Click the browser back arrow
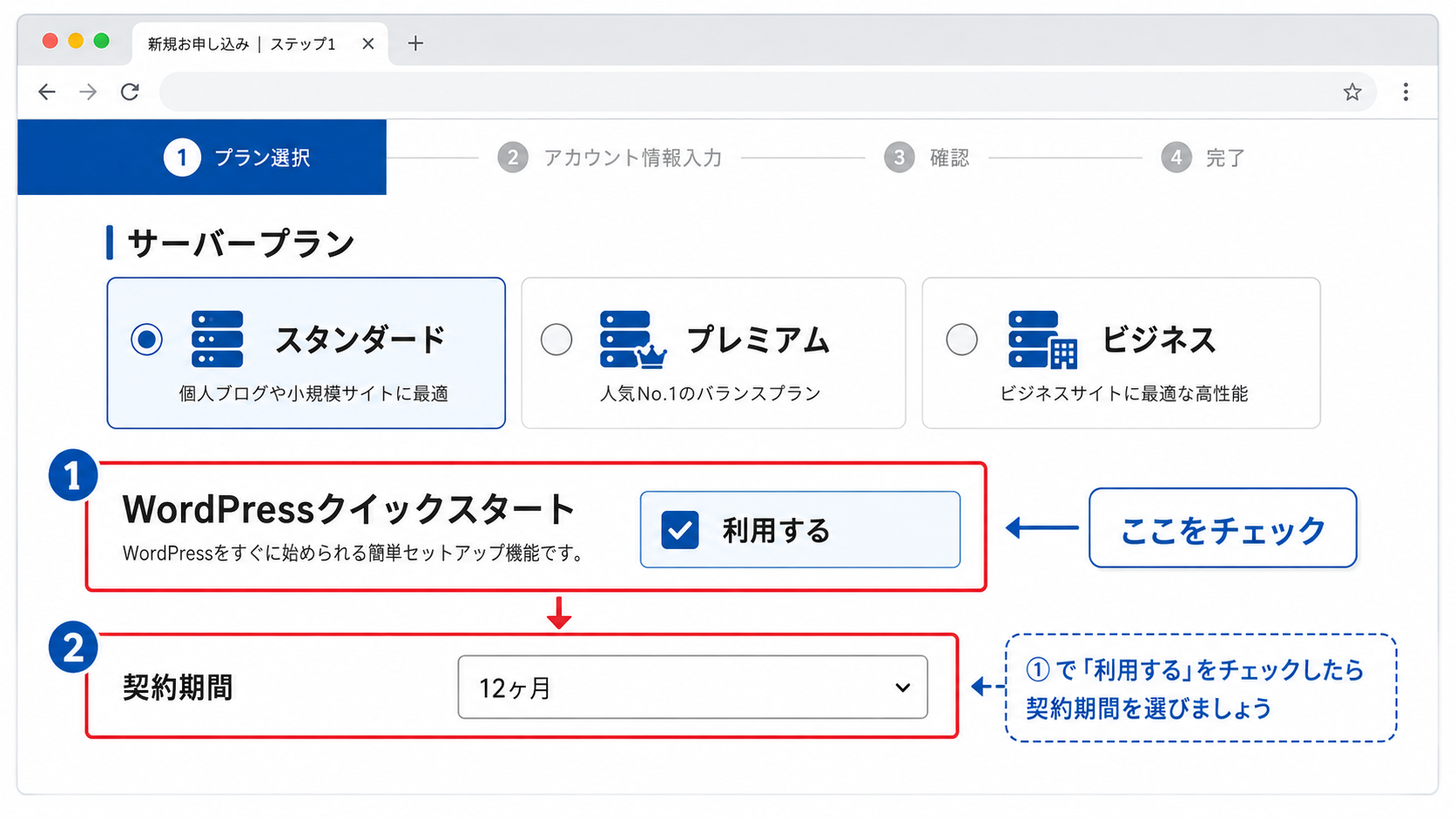This screenshot has height=819, width=1456. 47,92
